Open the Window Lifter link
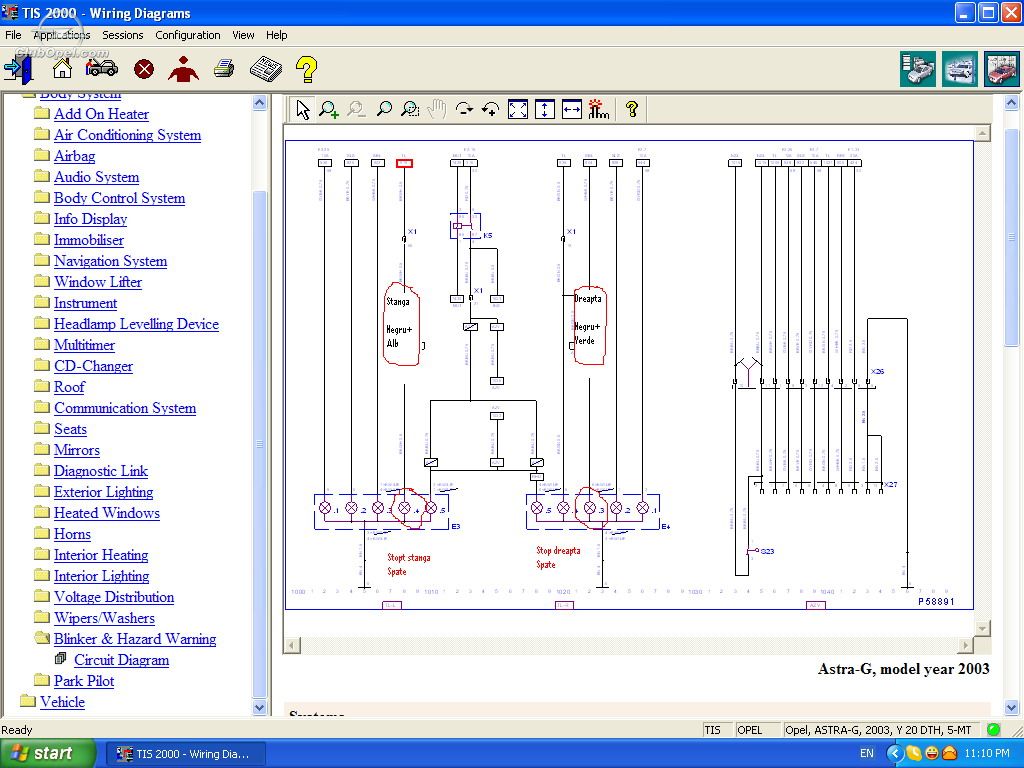The width and height of the screenshot is (1024, 768). click(98, 282)
